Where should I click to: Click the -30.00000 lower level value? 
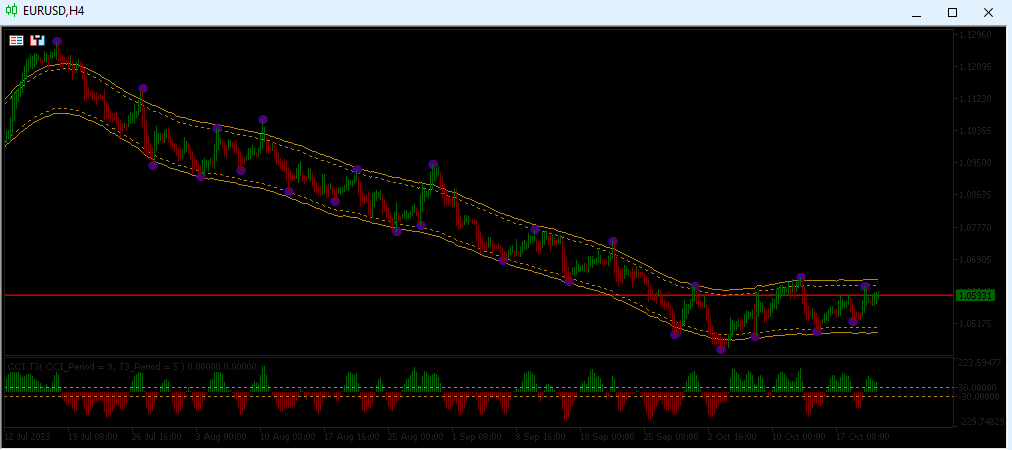click(x=978, y=396)
